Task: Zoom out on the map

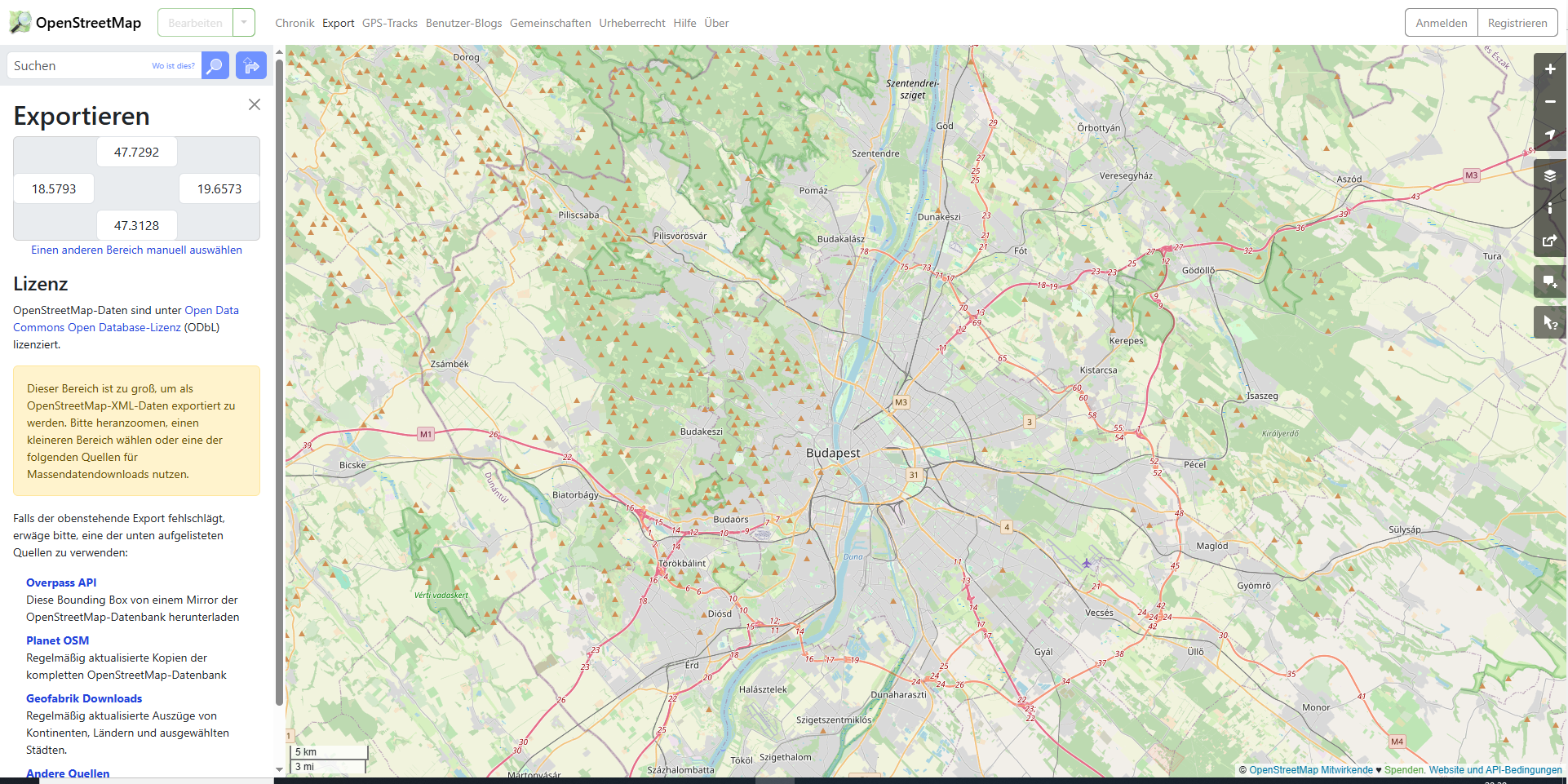Action: click(1550, 102)
